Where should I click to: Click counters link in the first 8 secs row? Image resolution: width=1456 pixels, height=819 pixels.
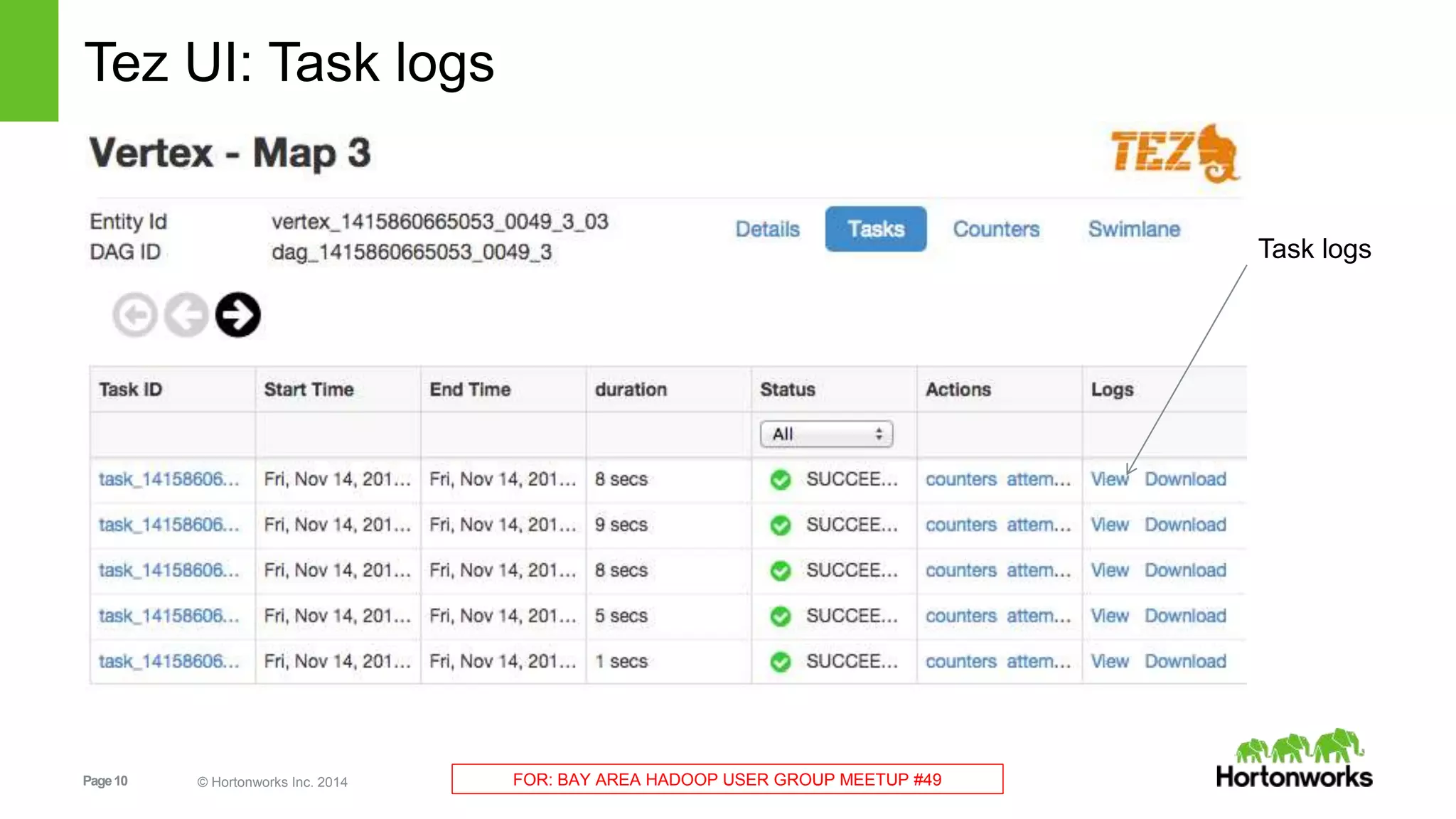coord(961,479)
